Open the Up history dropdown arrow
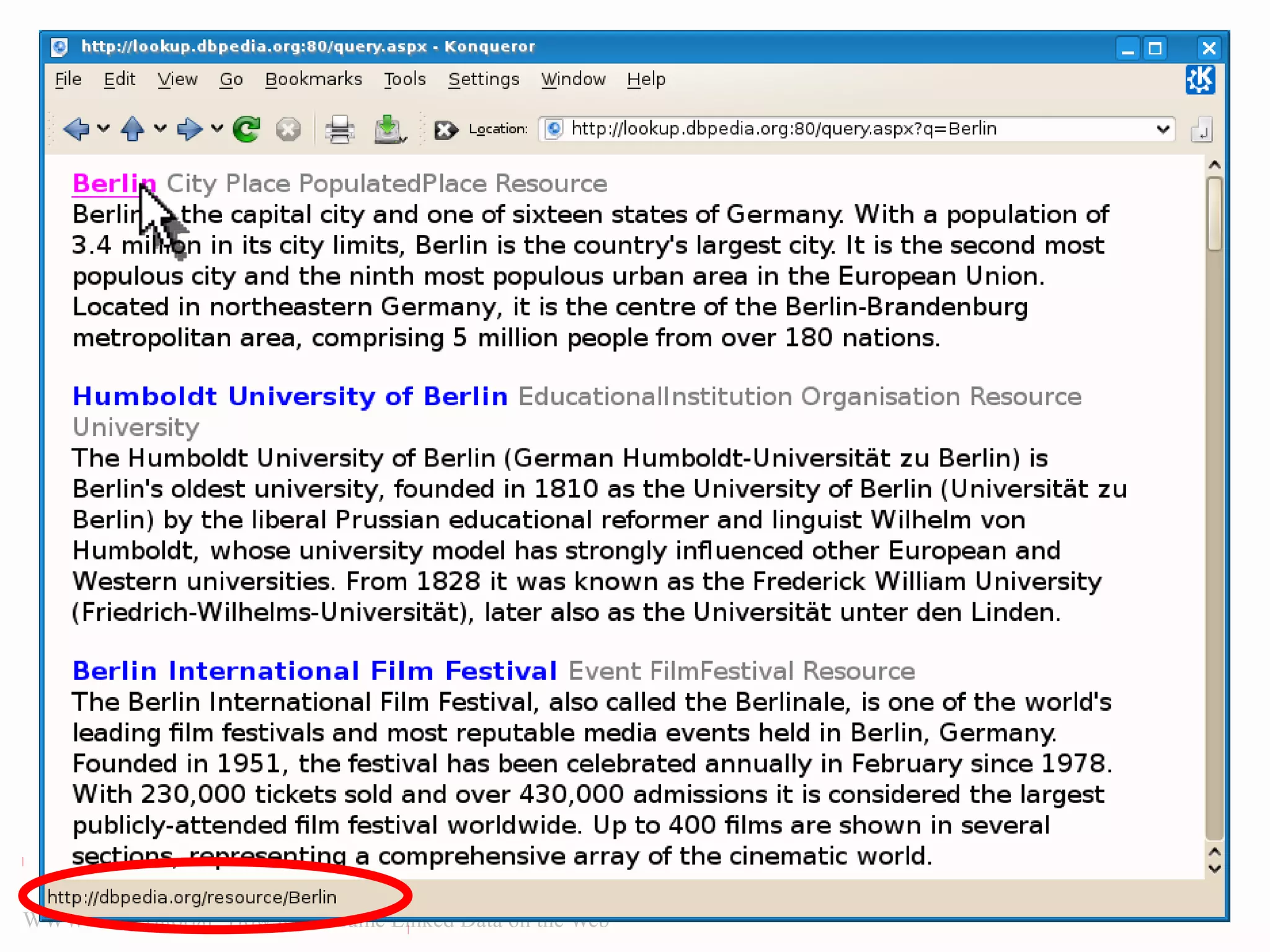Viewport: 1270px width, 952px height. (x=160, y=129)
